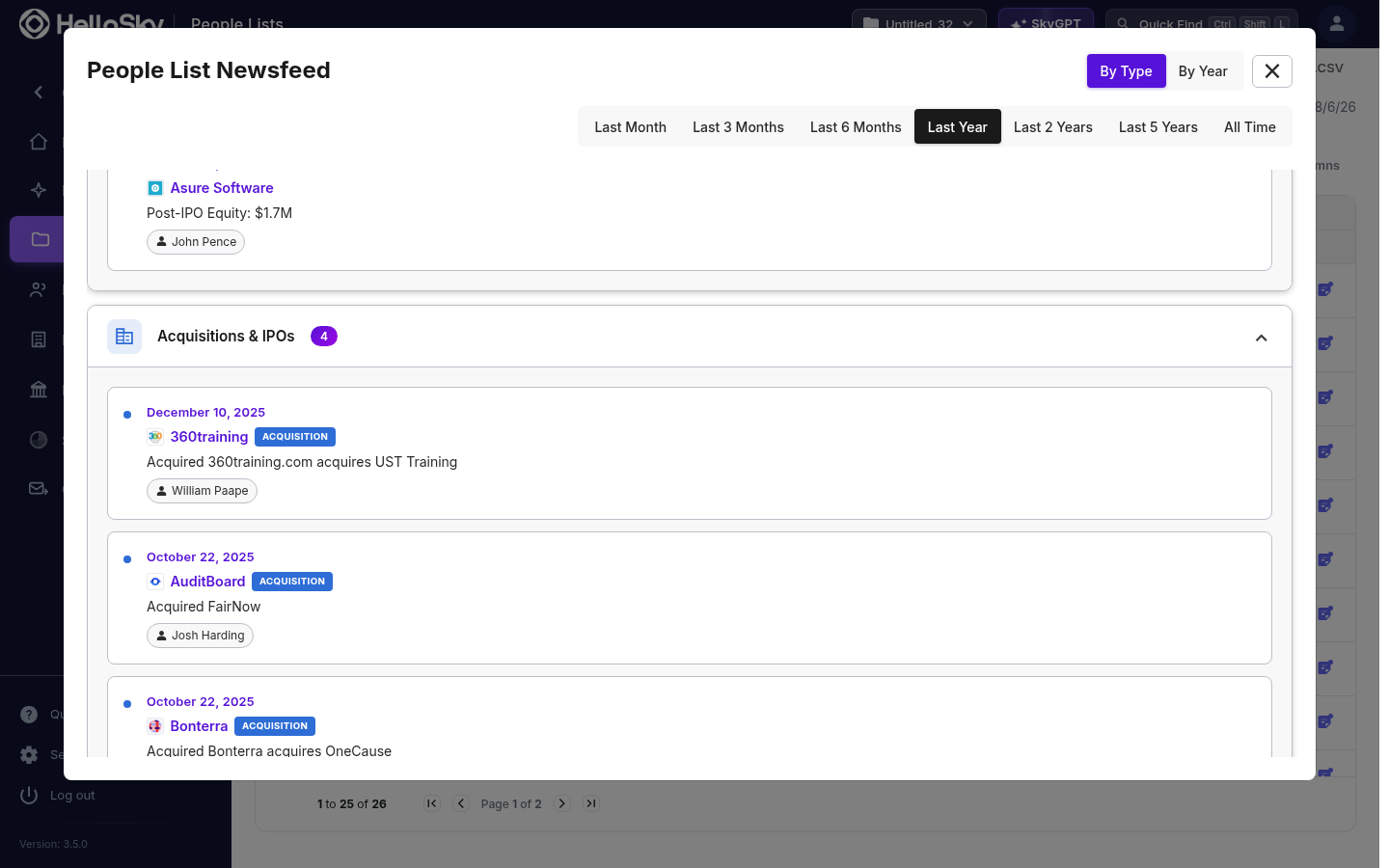Open the building companies icon in sidebar
The height and width of the screenshot is (868, 1389).
point(39,339)
